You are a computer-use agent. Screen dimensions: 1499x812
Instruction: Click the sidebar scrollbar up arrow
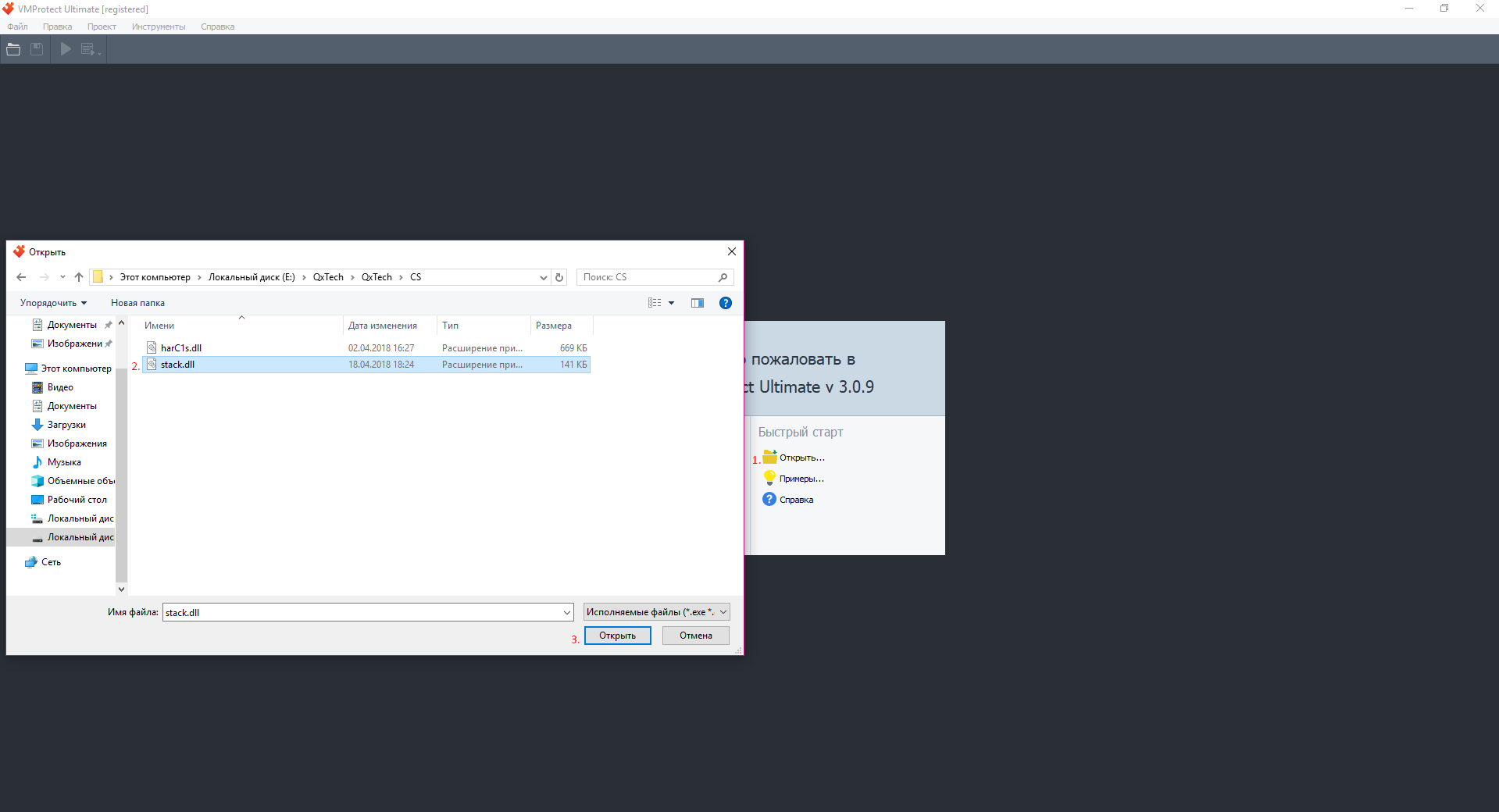[x=121, y=322]
